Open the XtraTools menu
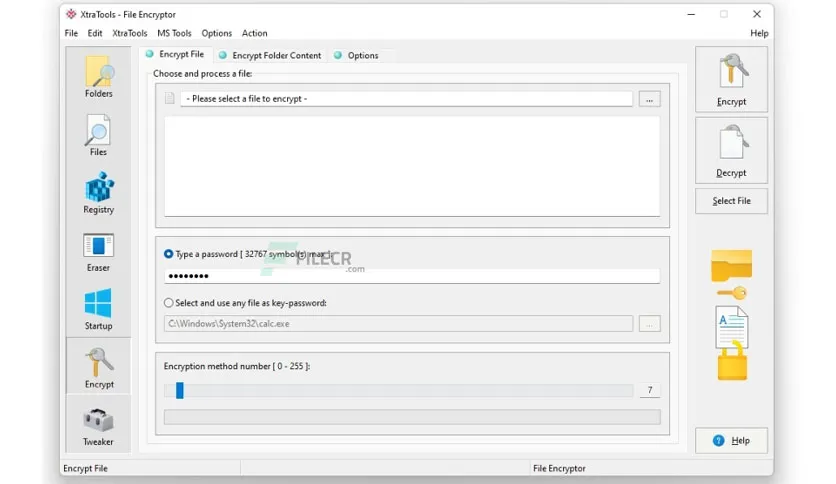The width and height of the screenshot is (836, 484). tap(130, 33)
